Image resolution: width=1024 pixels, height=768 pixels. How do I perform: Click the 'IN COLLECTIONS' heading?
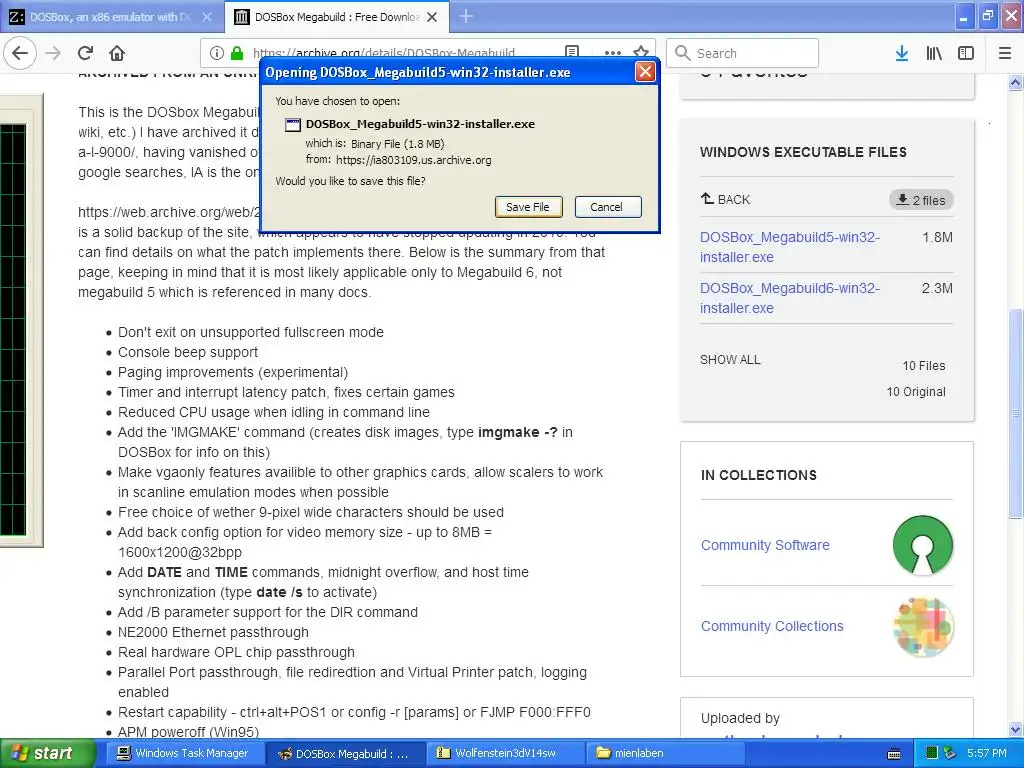(759, 475)
